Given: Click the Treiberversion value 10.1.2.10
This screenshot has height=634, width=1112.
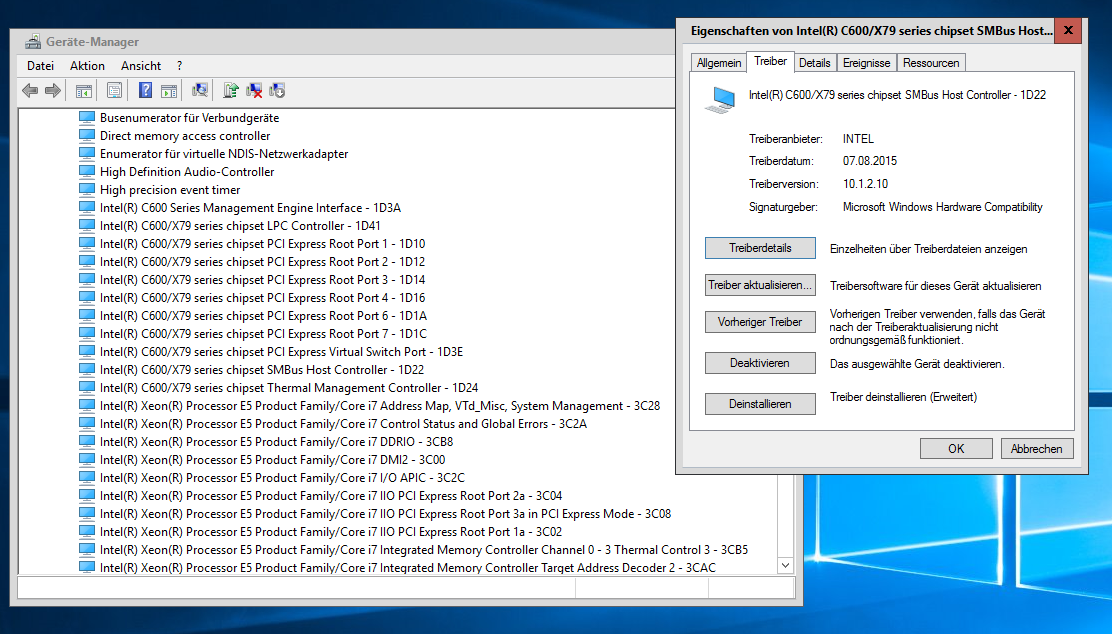Looking at the screenshot, I should click(x=865, y=184).
